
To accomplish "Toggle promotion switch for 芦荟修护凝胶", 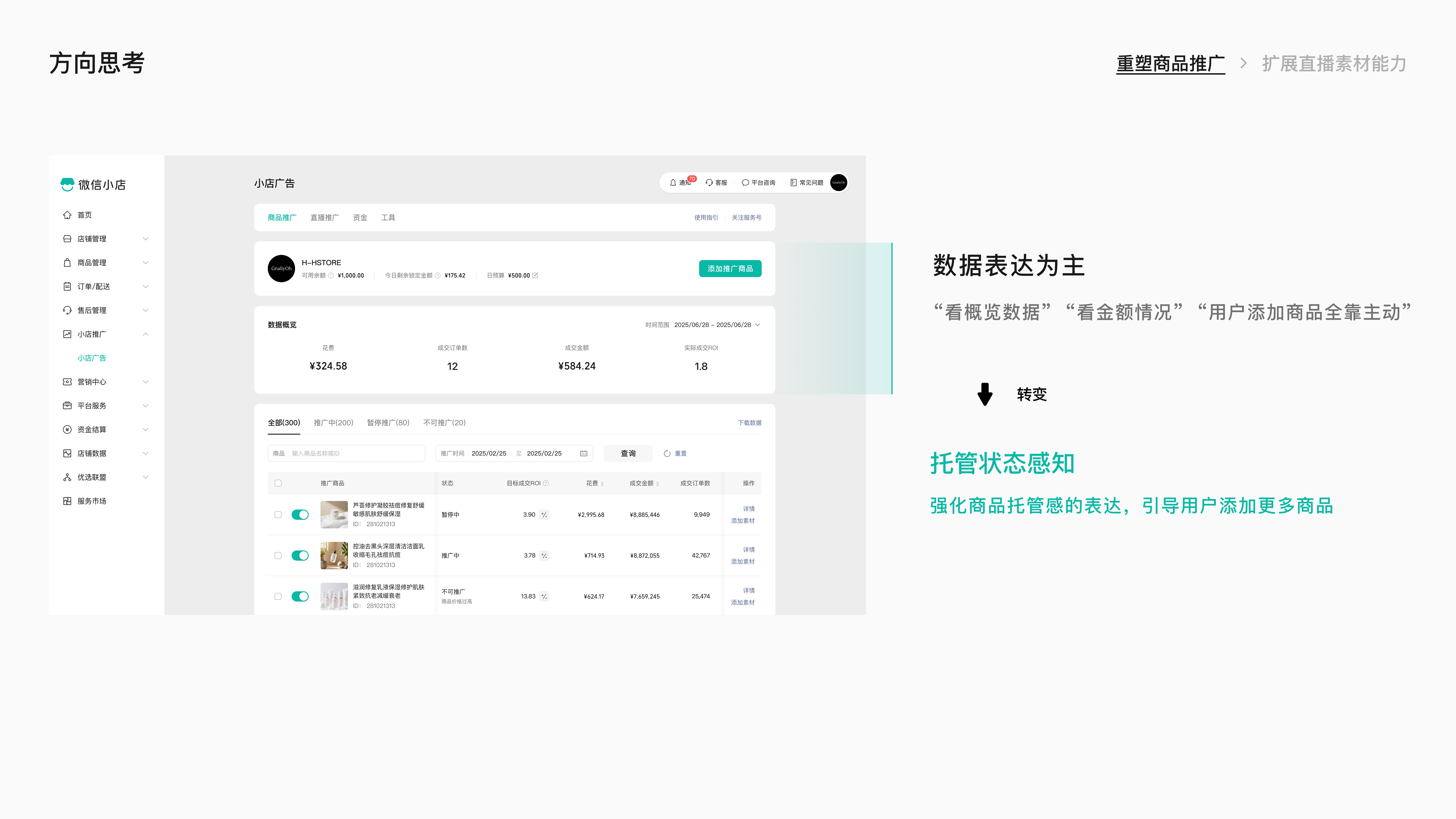I will pos(300,515).
